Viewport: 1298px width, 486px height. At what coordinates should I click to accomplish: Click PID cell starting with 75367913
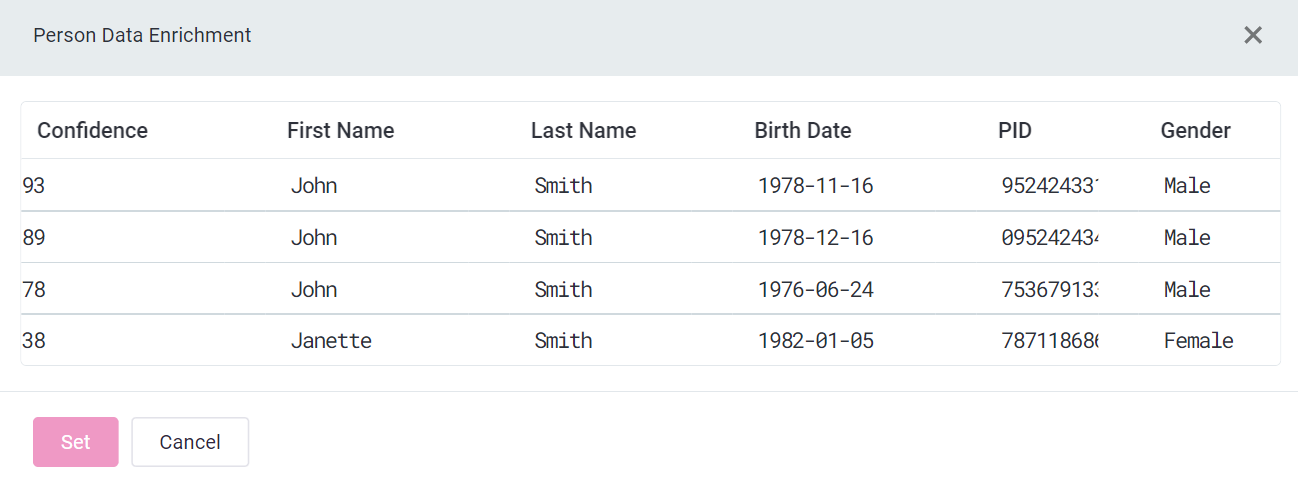coord(1049,290)
